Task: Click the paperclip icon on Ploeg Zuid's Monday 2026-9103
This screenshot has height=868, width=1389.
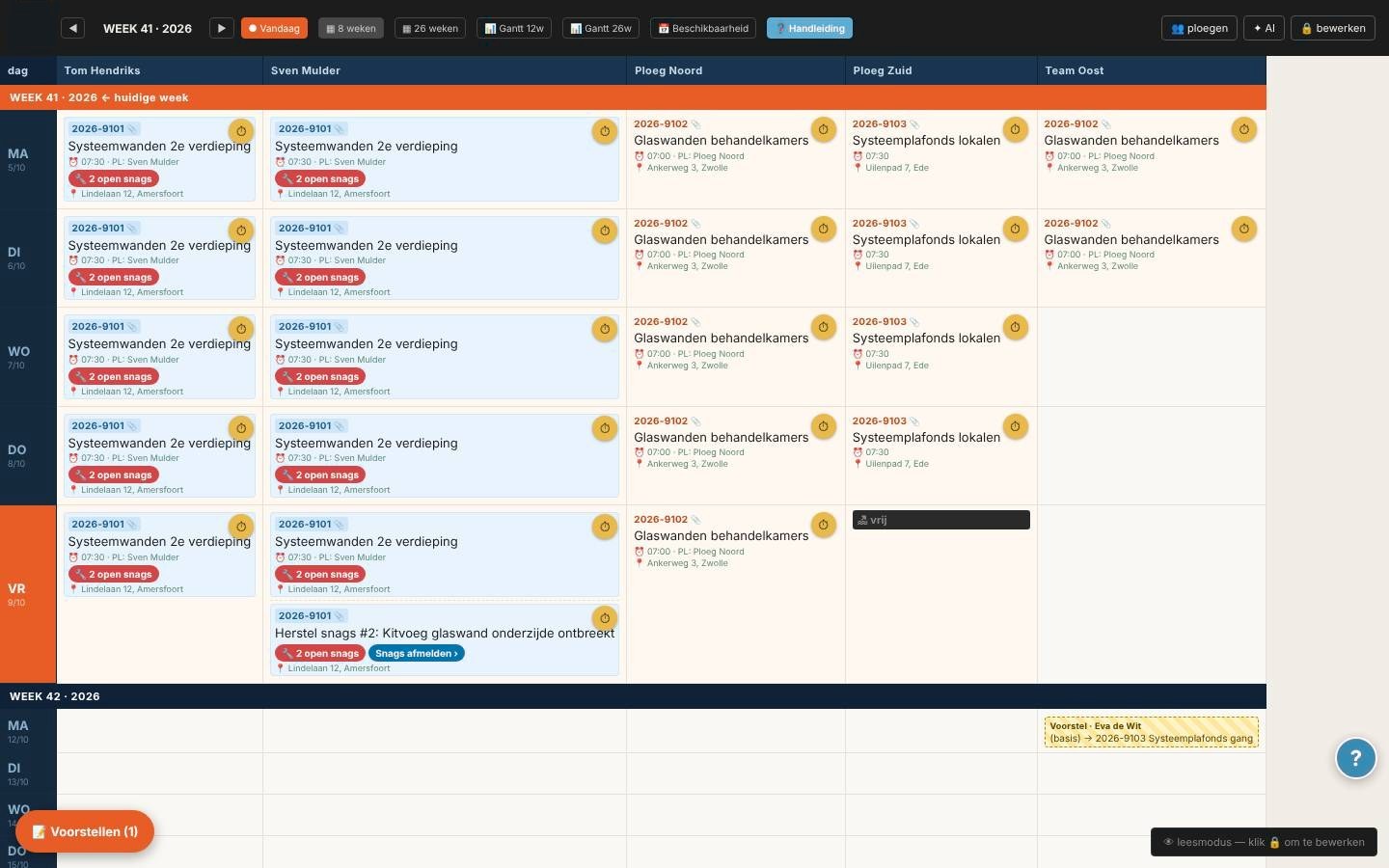Action: (x=914, y=124)
